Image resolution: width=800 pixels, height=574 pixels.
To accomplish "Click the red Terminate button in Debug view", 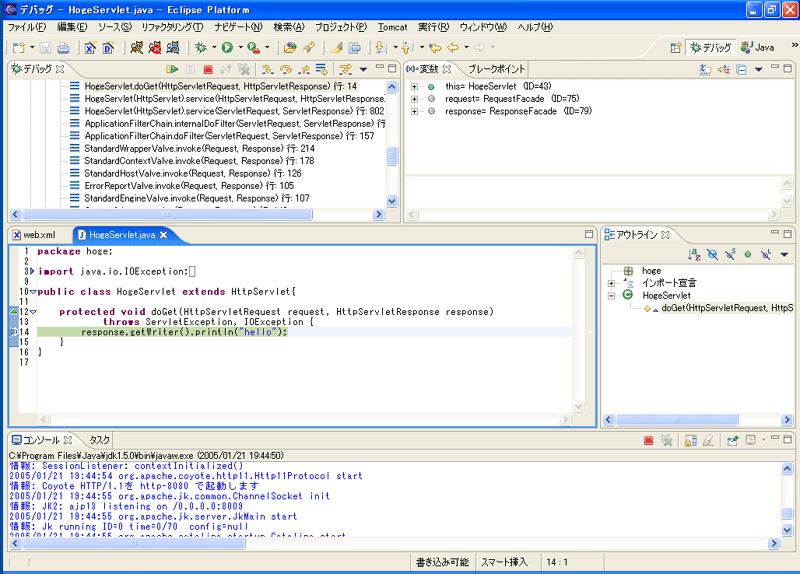I will point(208,69).
